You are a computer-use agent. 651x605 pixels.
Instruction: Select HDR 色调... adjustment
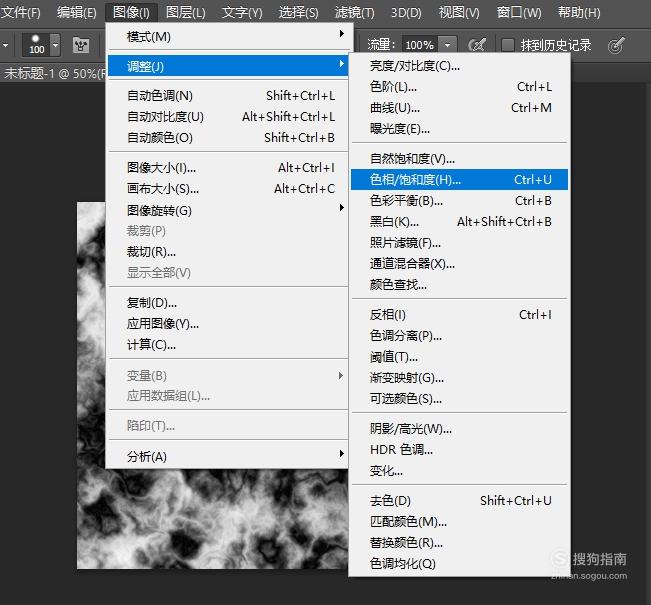459,450
